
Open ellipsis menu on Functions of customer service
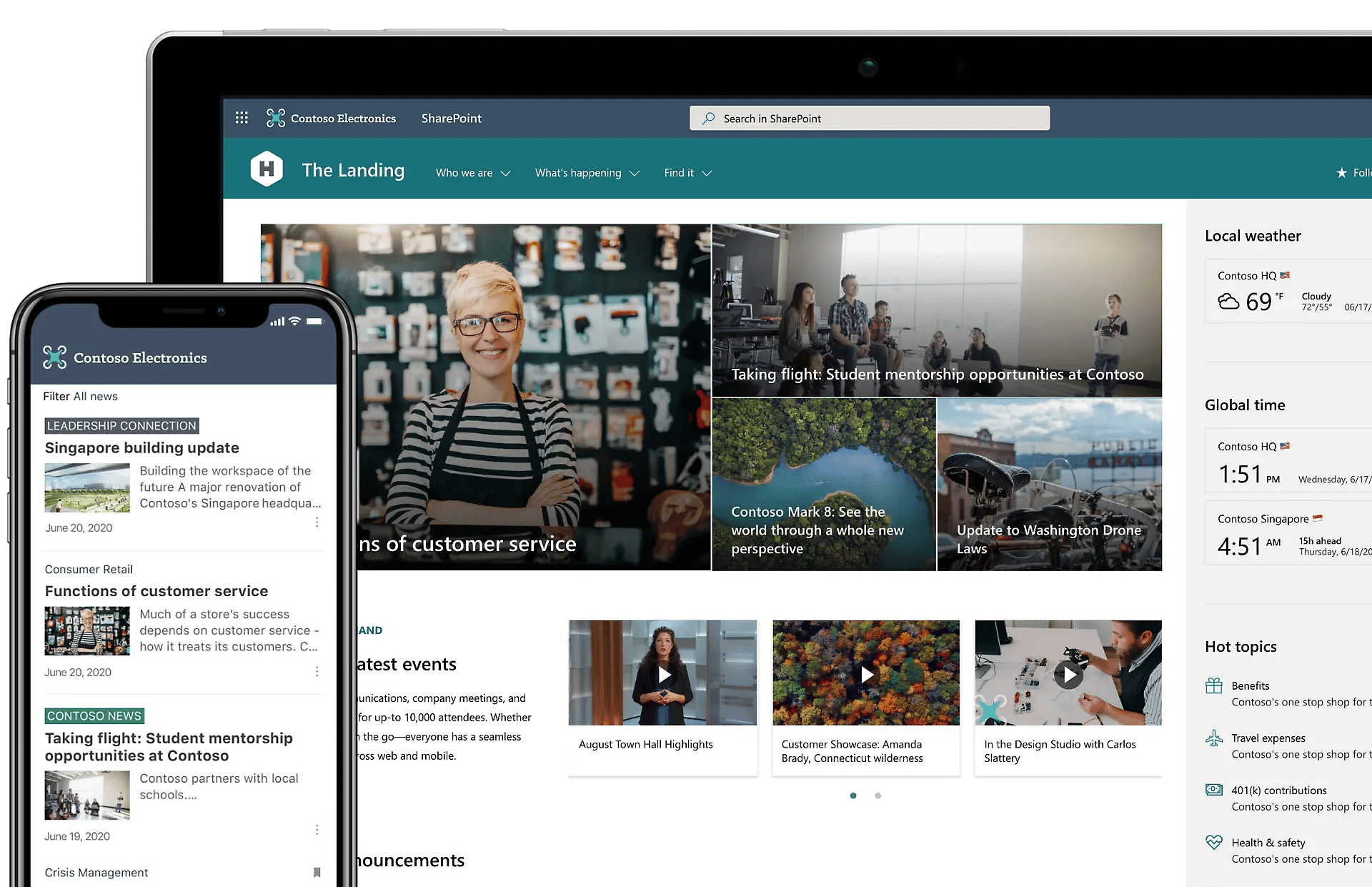(x=317, y=671)
